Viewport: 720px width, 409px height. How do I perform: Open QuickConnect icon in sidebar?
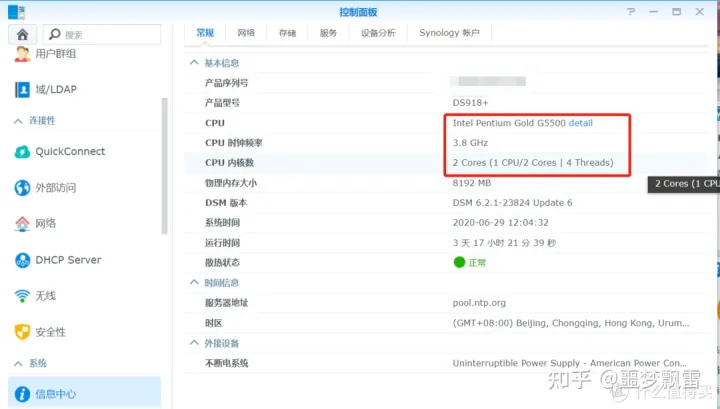click(x=22, y=151)
